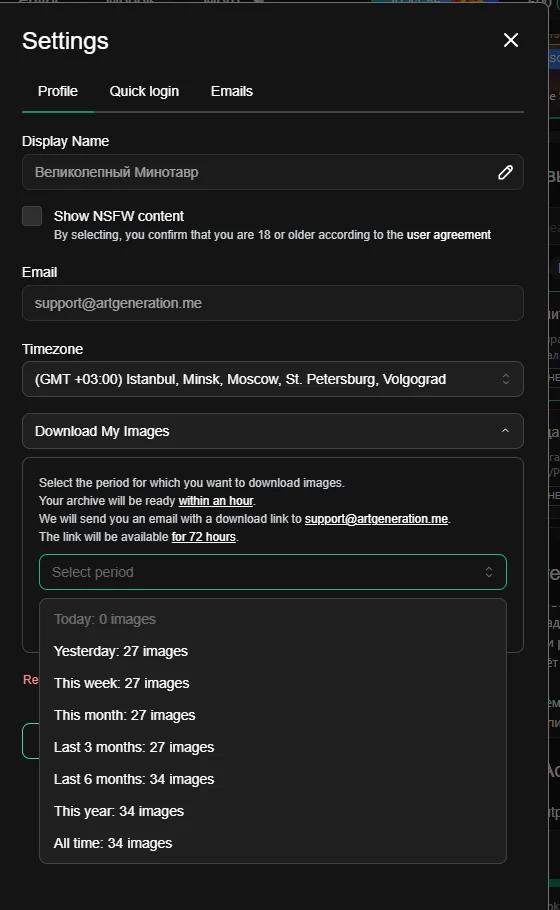This screenshot has width=560, height=910.
Task: Switch to the Quick login tab
Action: click(144, 91)
